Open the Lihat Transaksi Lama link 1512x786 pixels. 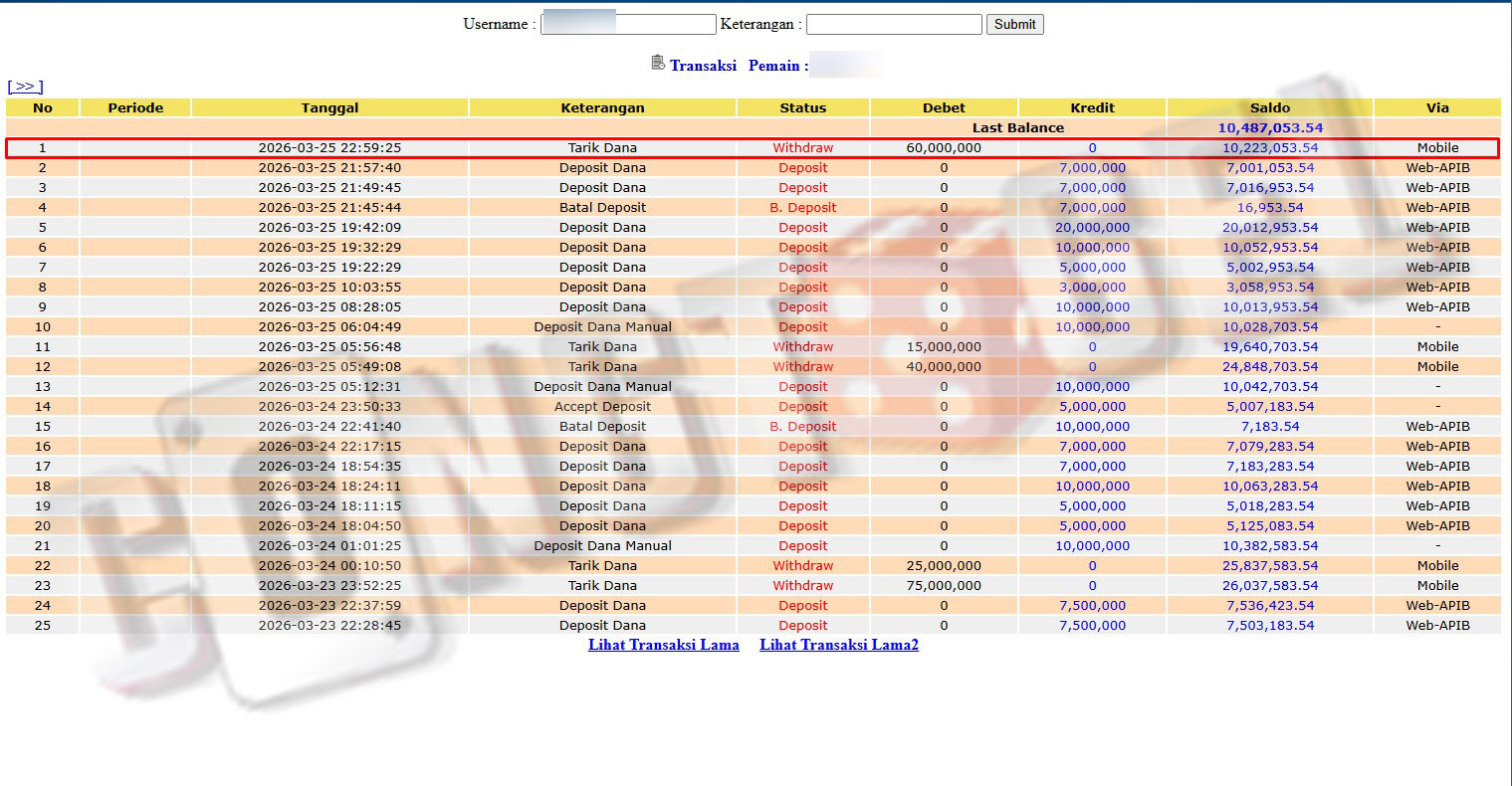[x=664, y=645]
